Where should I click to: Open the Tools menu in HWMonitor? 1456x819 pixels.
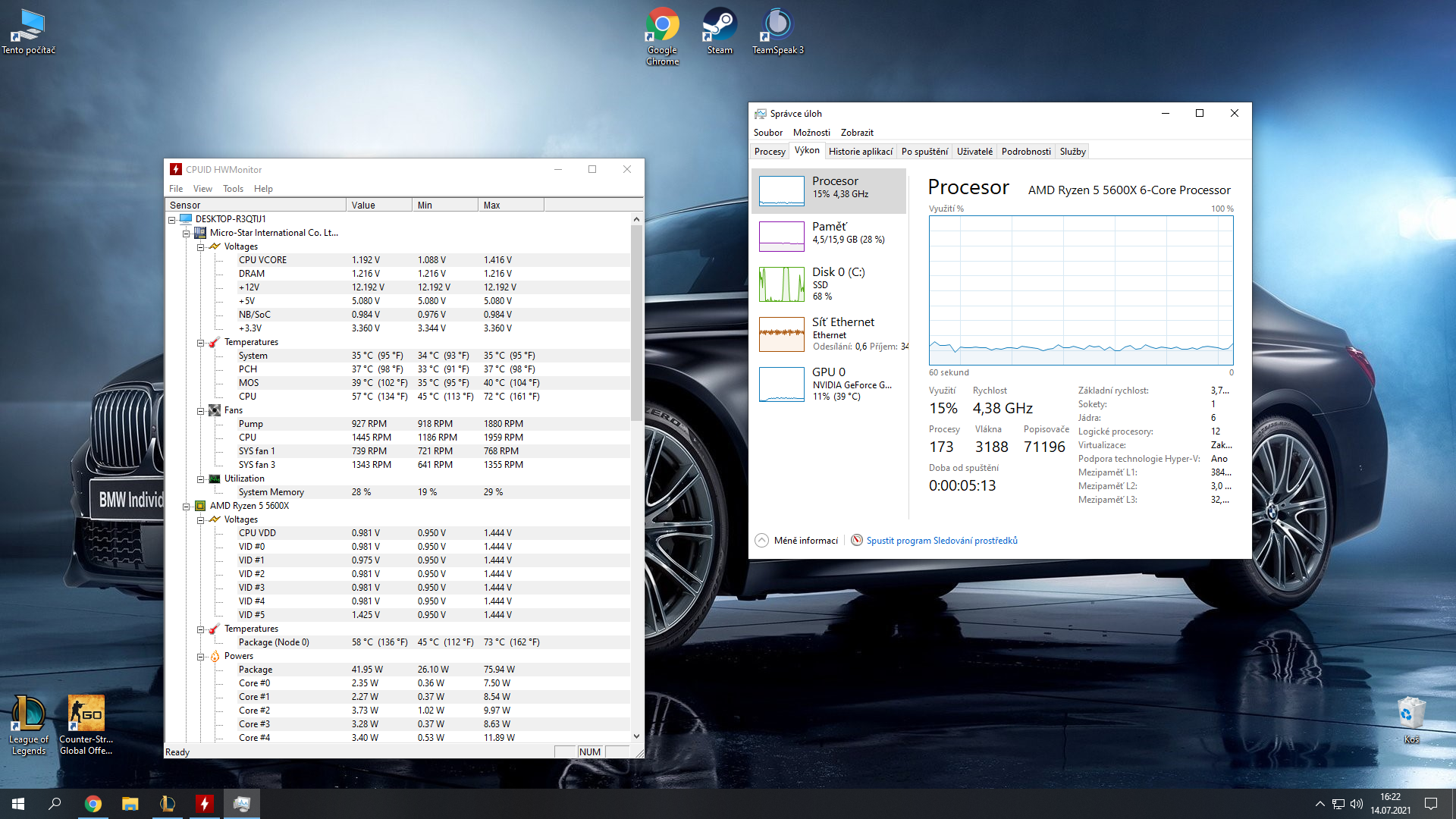click(x=233, y=189)
